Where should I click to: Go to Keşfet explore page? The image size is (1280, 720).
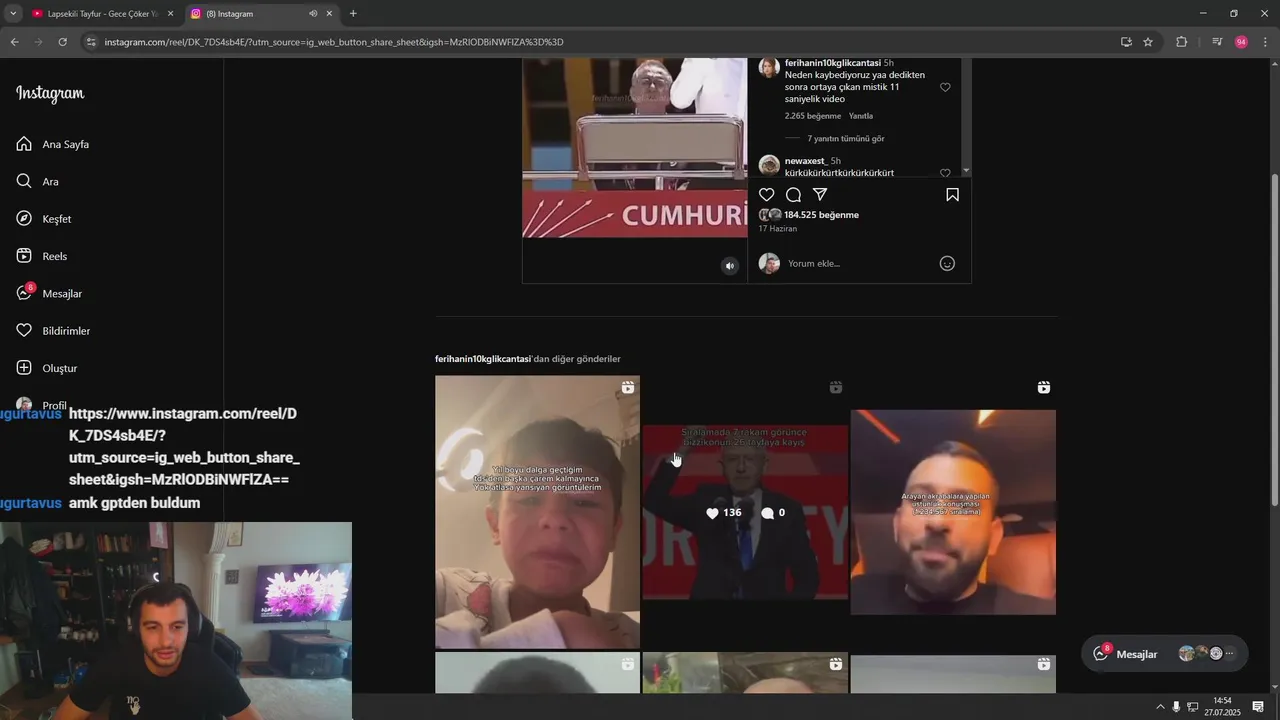click(x=44, y=219)
